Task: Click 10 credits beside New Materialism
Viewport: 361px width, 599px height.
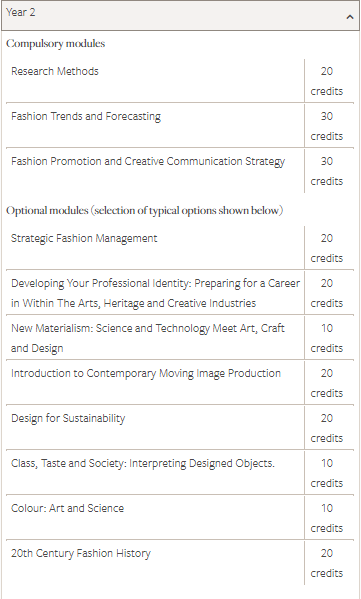Action: (x=327, y=338)
